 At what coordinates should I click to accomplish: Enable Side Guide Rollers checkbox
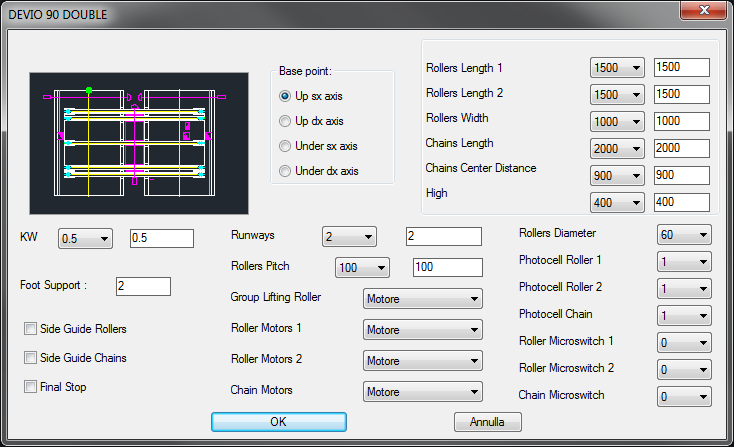pyautogui.click(x=30, y=329)
